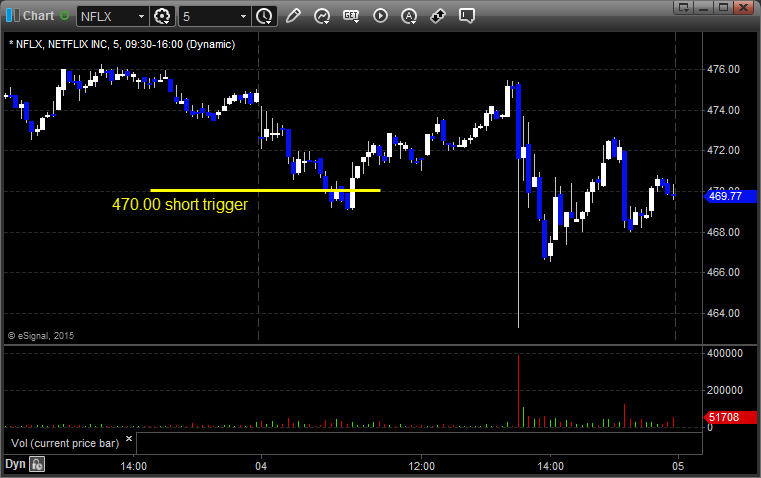Click the green data connection status circle
This screenshot has height=478, width=761.
click(x=64, y=16)
